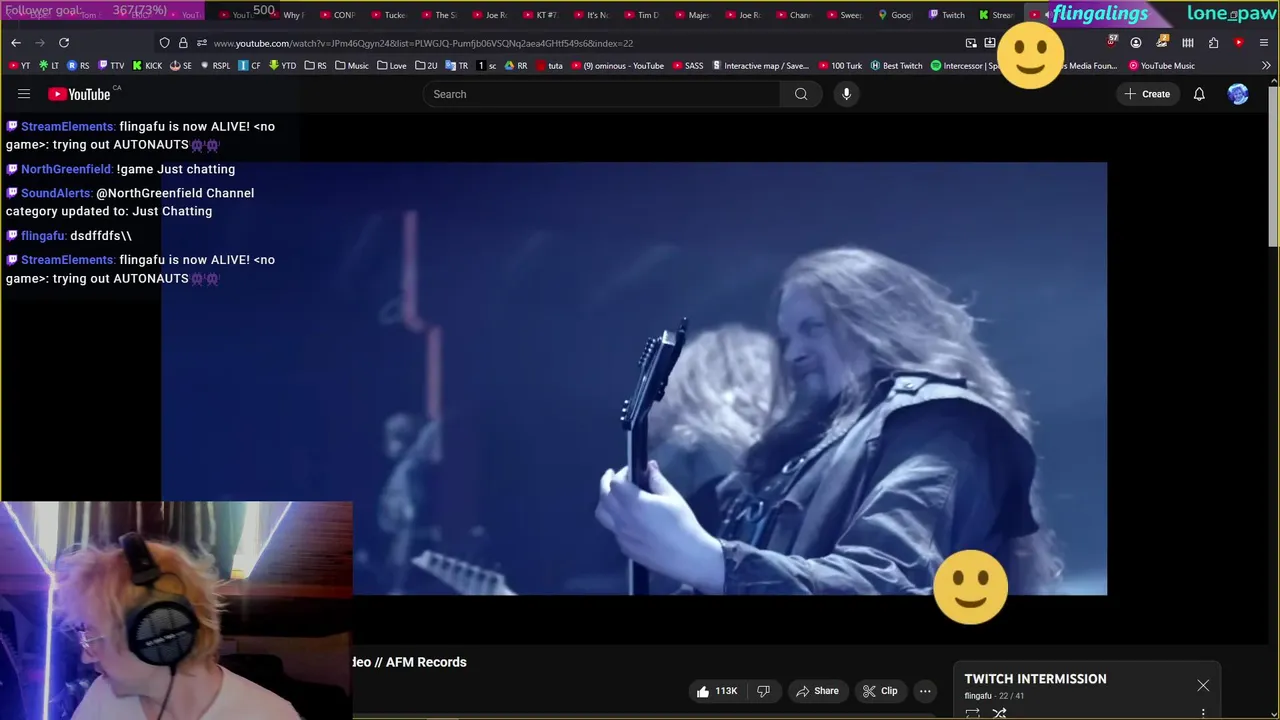Open the YouTube Music bookmark
The height and width of the screenshot is (720, 1280).
[x=1161, y=66]
